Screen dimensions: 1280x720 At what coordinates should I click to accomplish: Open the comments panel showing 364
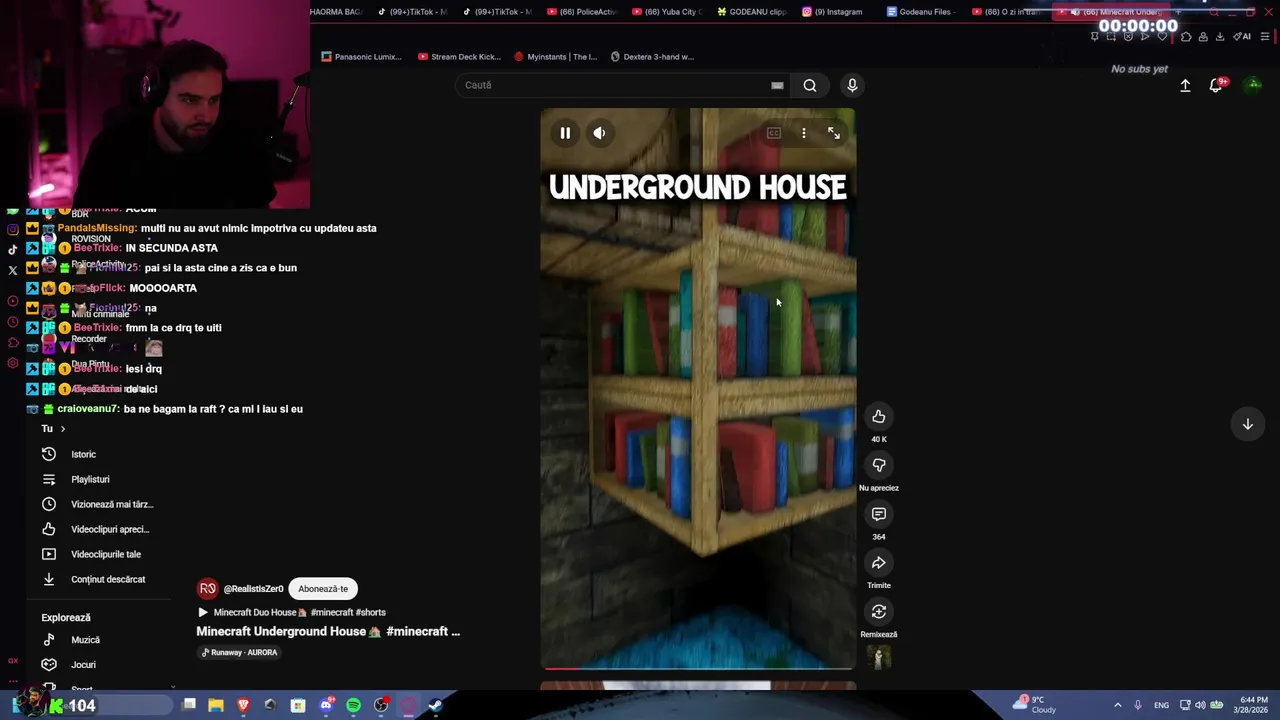pyautogui.click(x=879, y=514)
